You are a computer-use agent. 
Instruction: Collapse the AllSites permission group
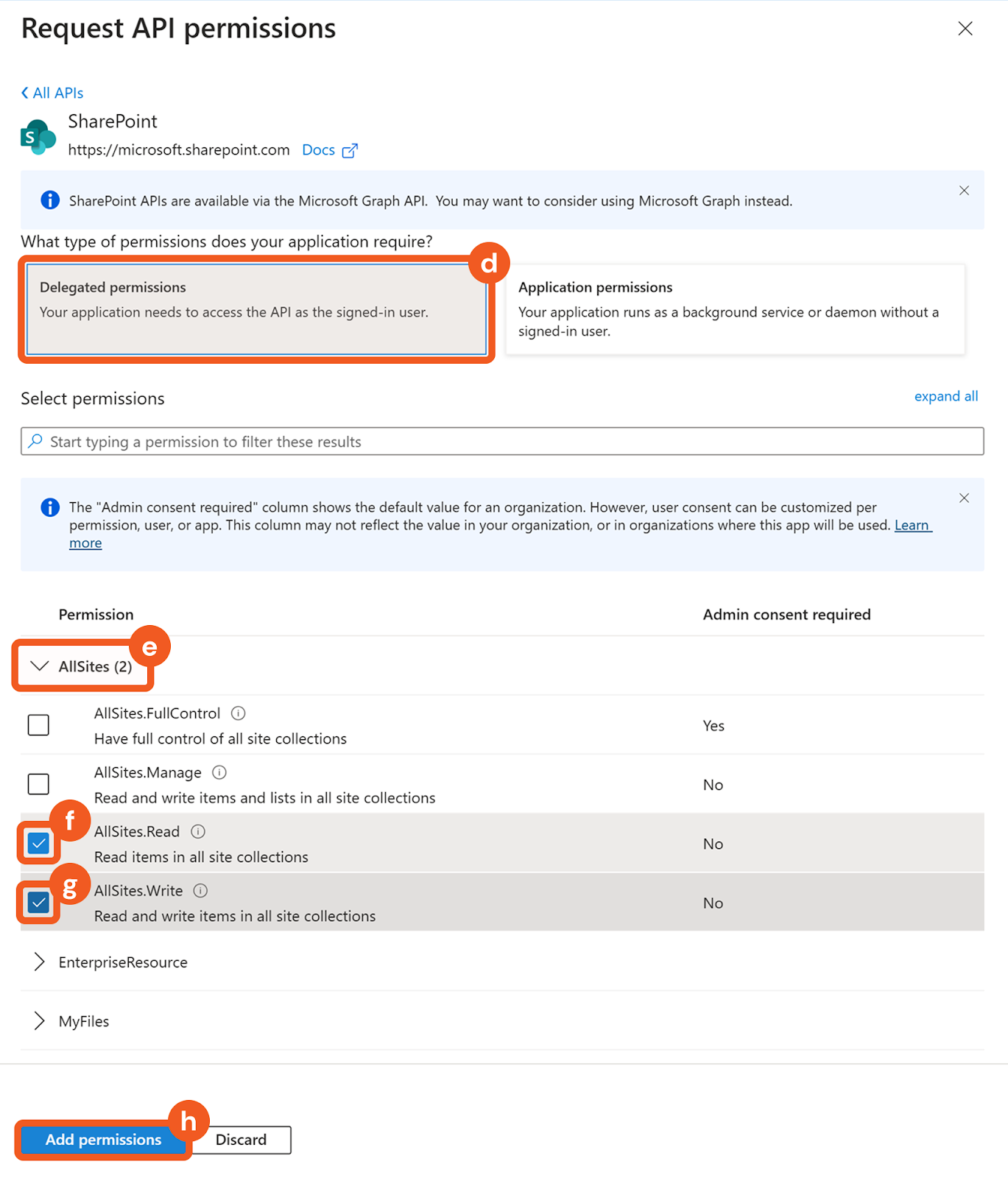pos(40,666)
